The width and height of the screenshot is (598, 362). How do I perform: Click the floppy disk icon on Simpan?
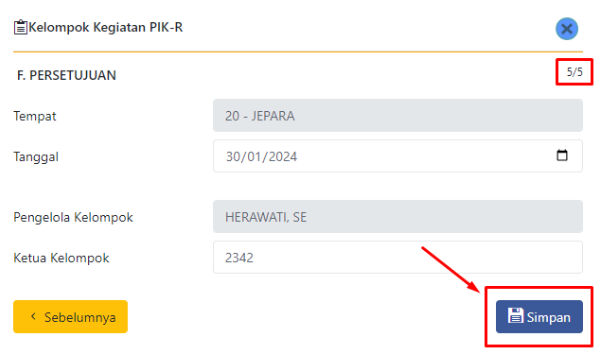[x=515, y=316]
